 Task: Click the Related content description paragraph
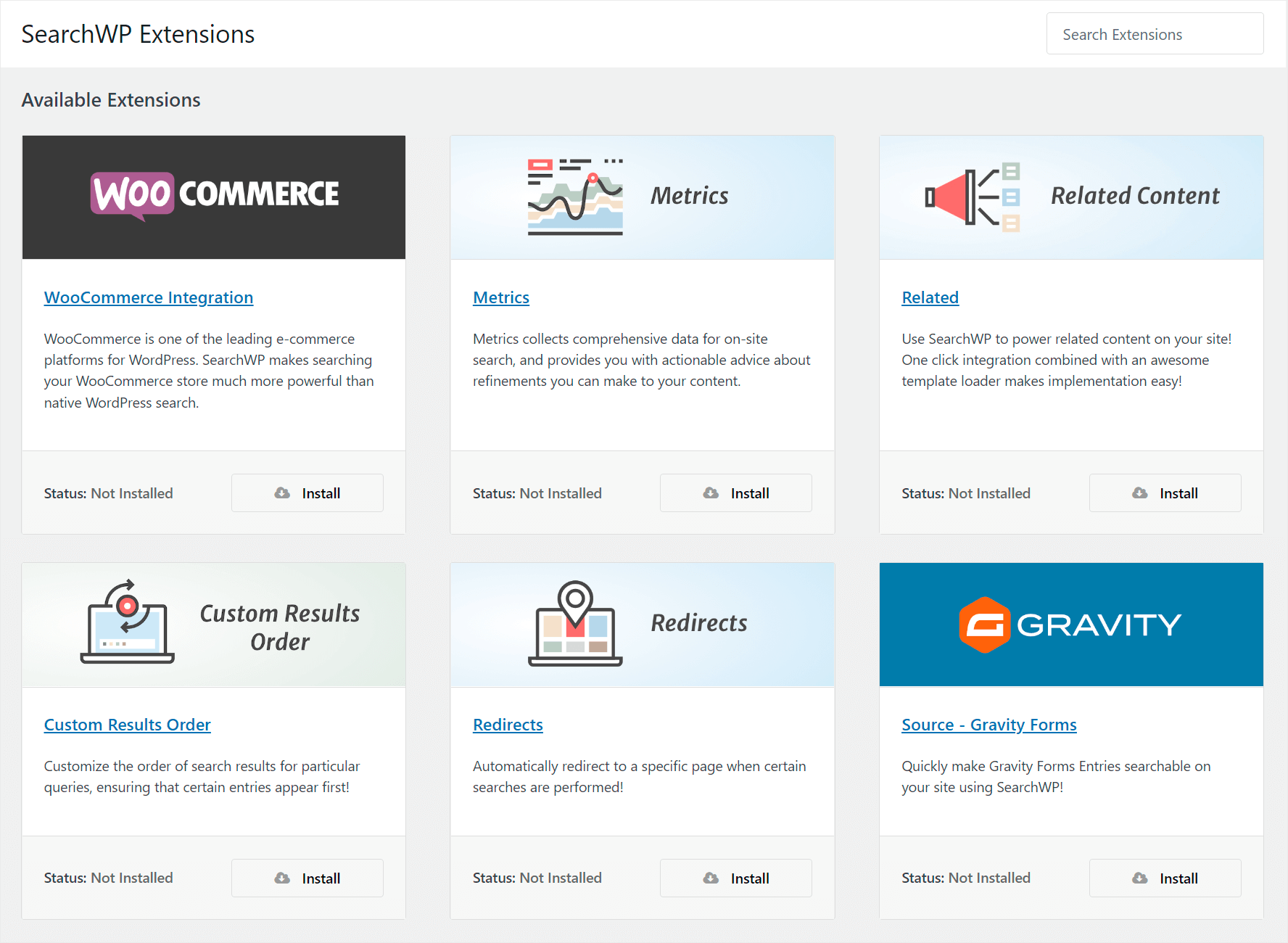click(x=1067, y=360)
